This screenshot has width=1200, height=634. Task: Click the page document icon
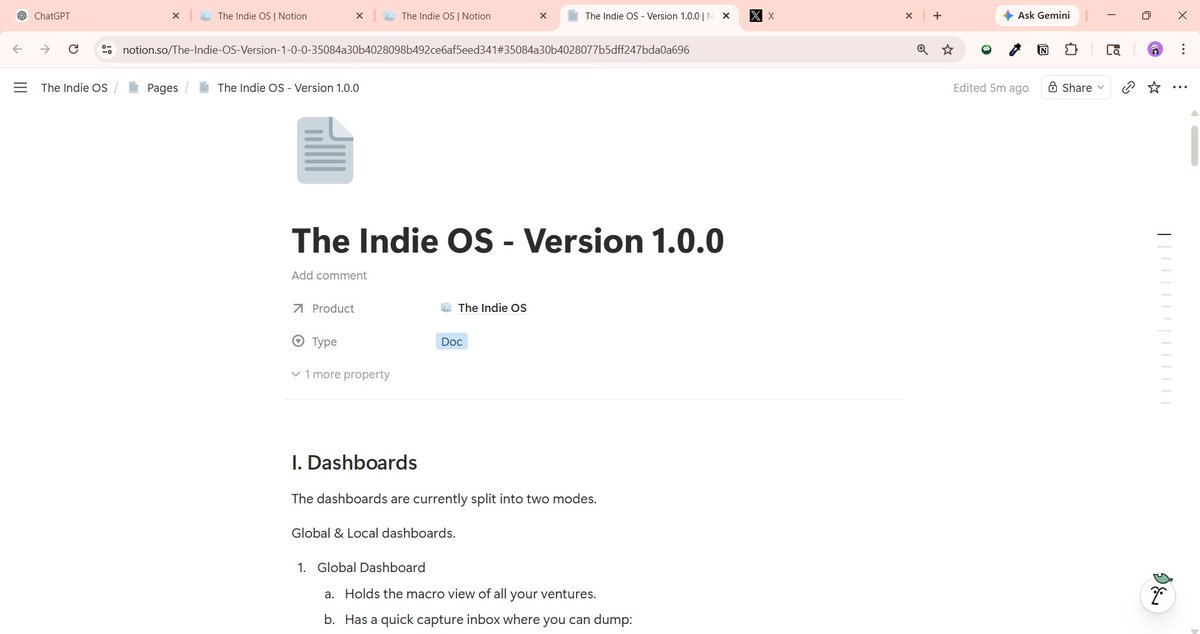[x=325, y=150]
